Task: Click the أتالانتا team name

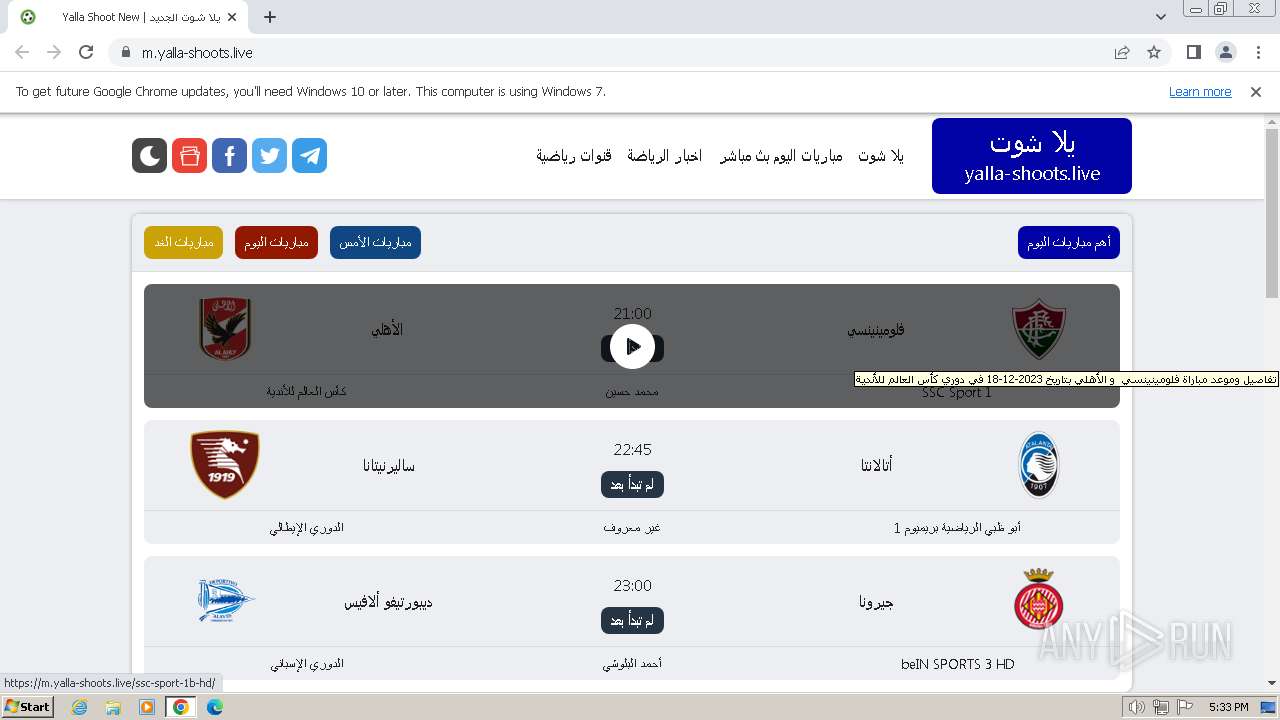Action: (x=876, y=465)
